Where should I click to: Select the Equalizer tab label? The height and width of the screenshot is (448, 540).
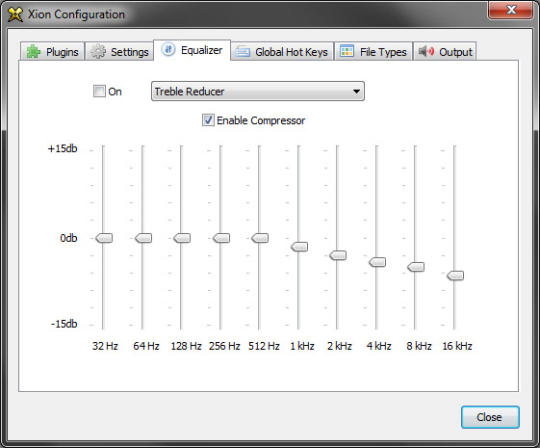[201, 50]
